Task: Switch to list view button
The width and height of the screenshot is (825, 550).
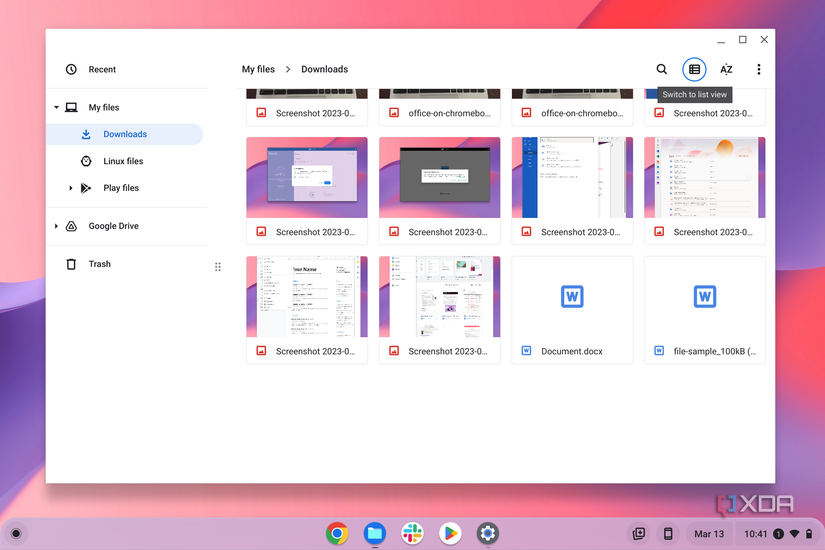Action: click(x=694, y=69)
